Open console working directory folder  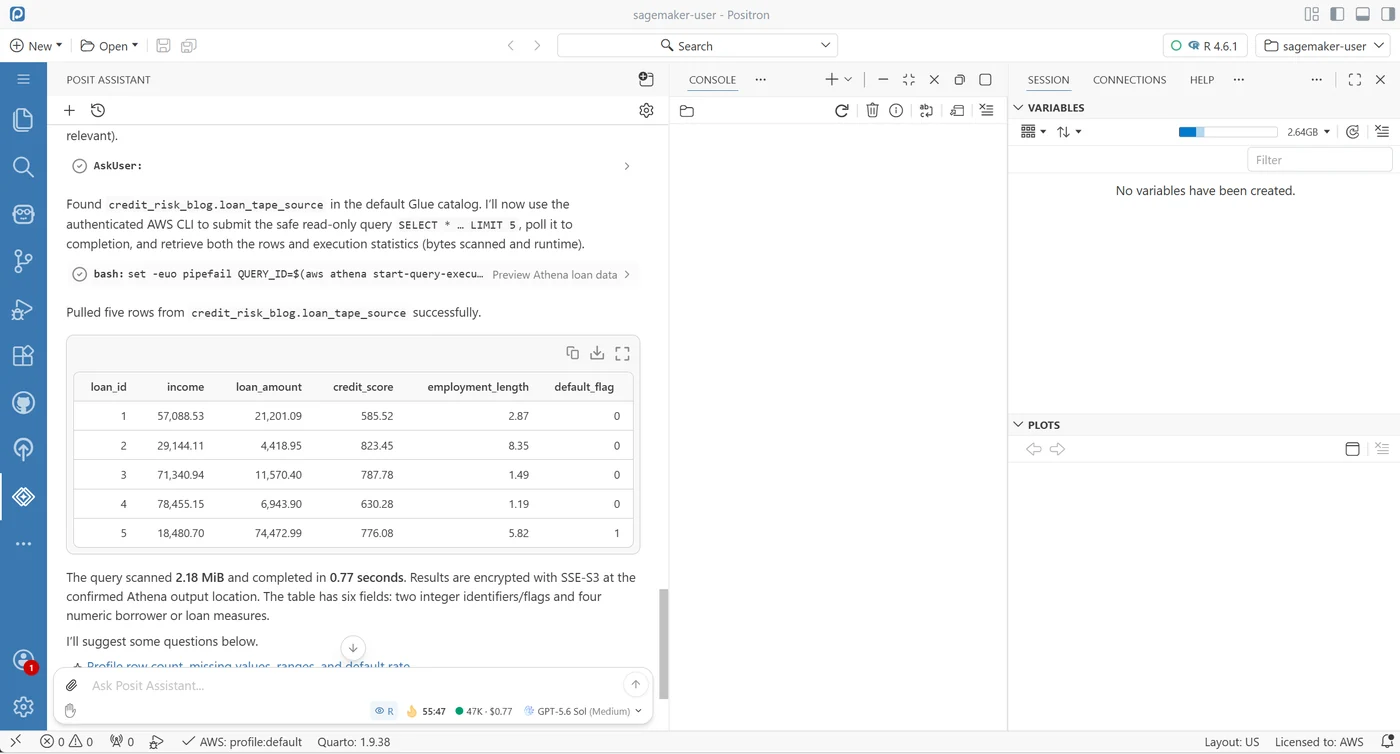point(686,111)
